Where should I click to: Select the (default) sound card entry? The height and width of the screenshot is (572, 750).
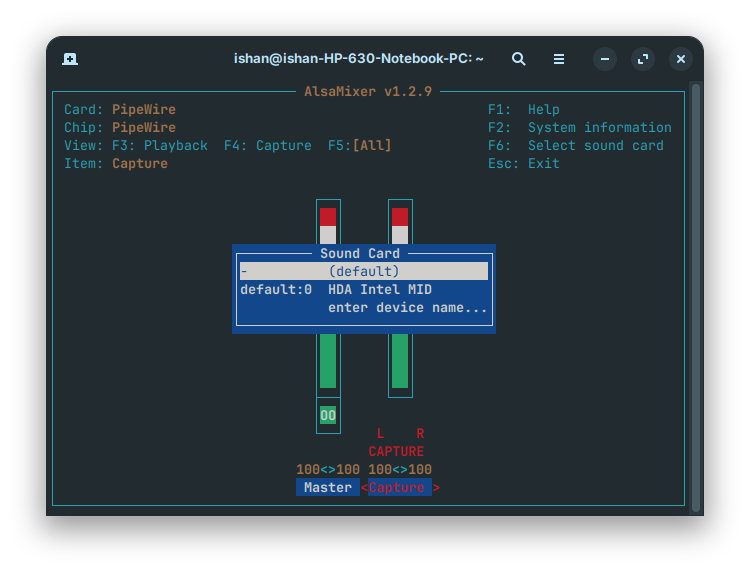coord(364,271)
